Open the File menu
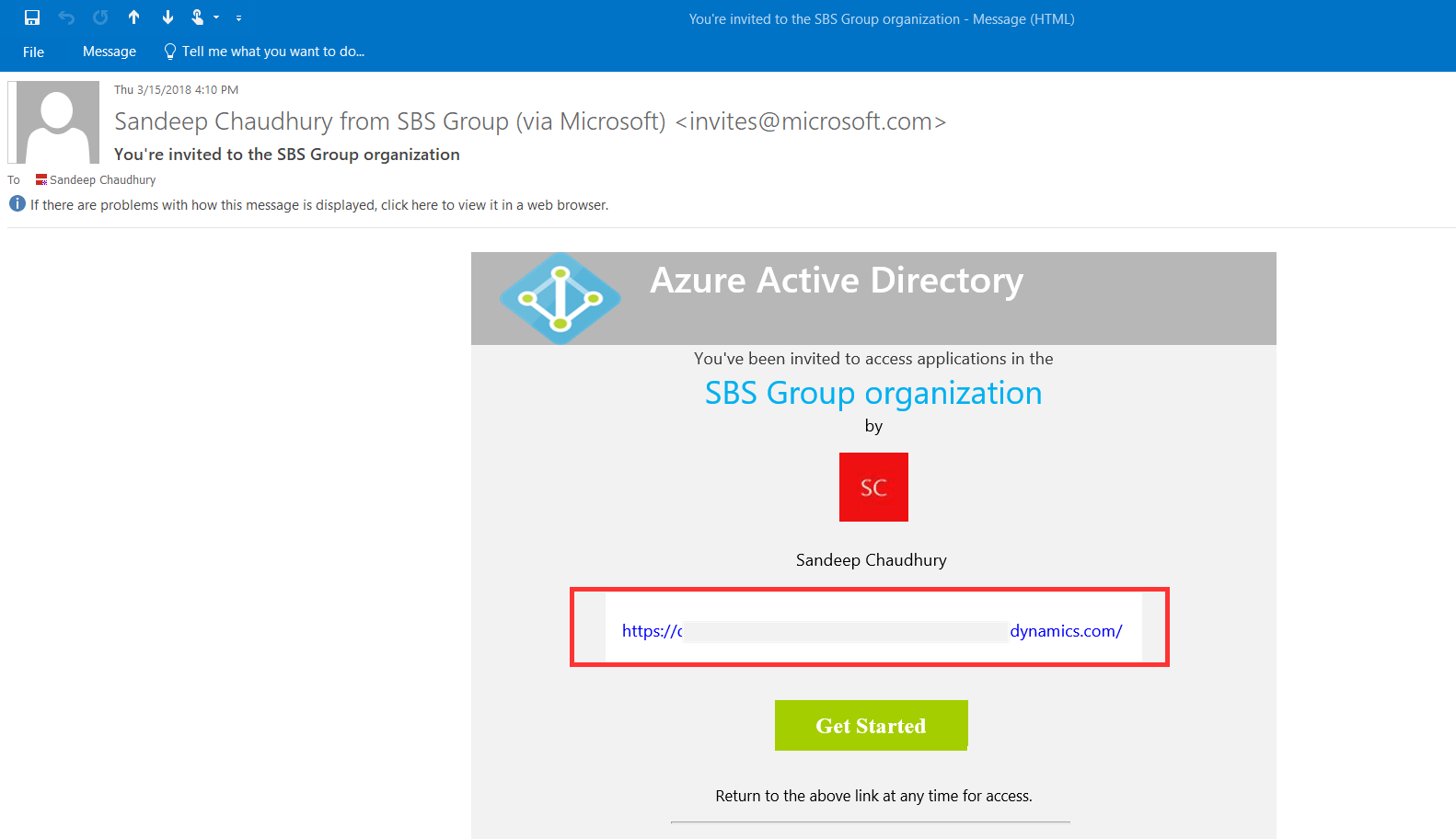Screen dimensions: 1456x839 (x=33, y=52)
